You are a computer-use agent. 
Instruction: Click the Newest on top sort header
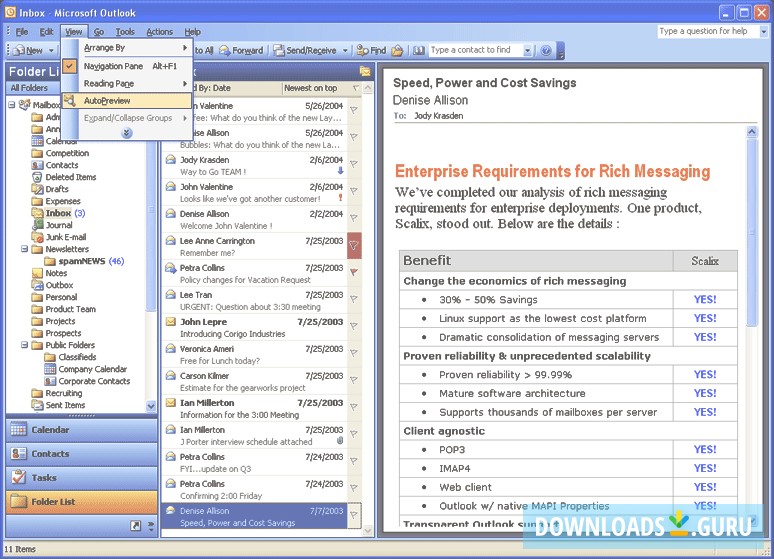click(x=310, y=88)
